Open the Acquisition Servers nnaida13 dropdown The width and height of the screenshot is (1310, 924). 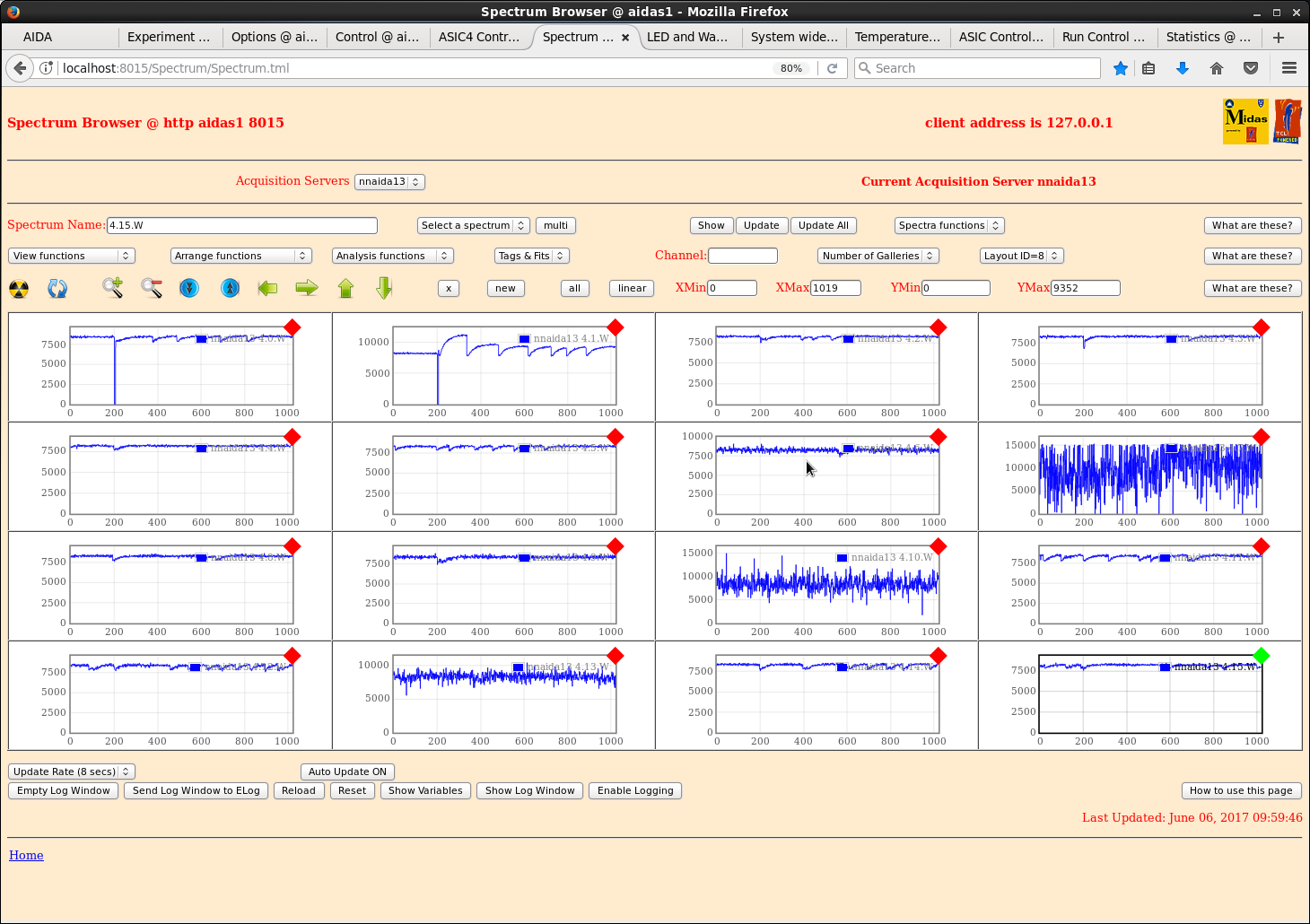pos(389,181)
